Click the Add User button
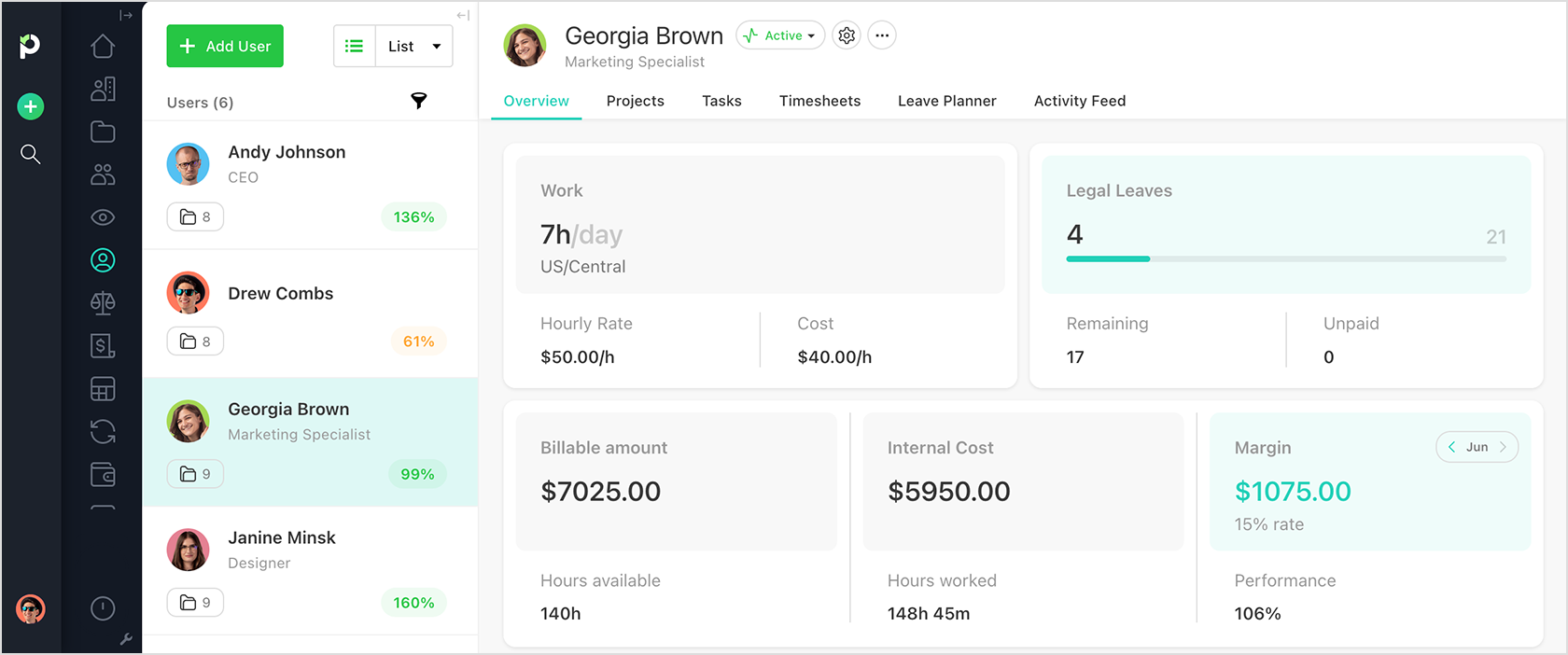 click(x=225, y=46)
